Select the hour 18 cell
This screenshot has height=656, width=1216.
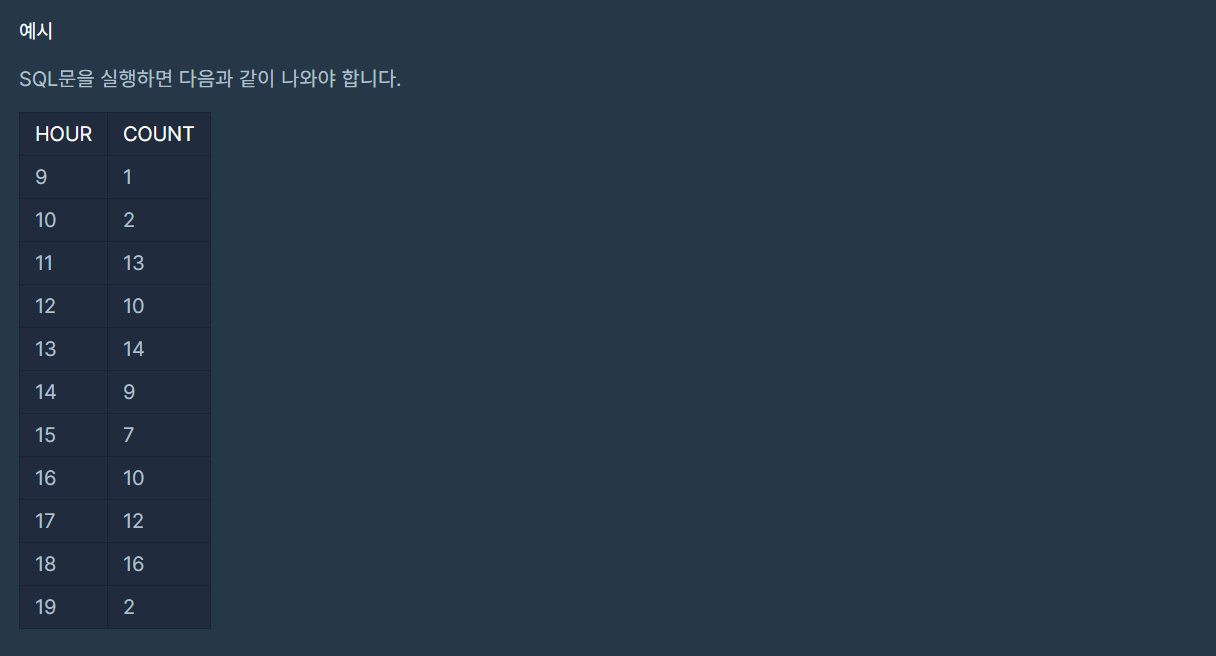tap(63, 564)
